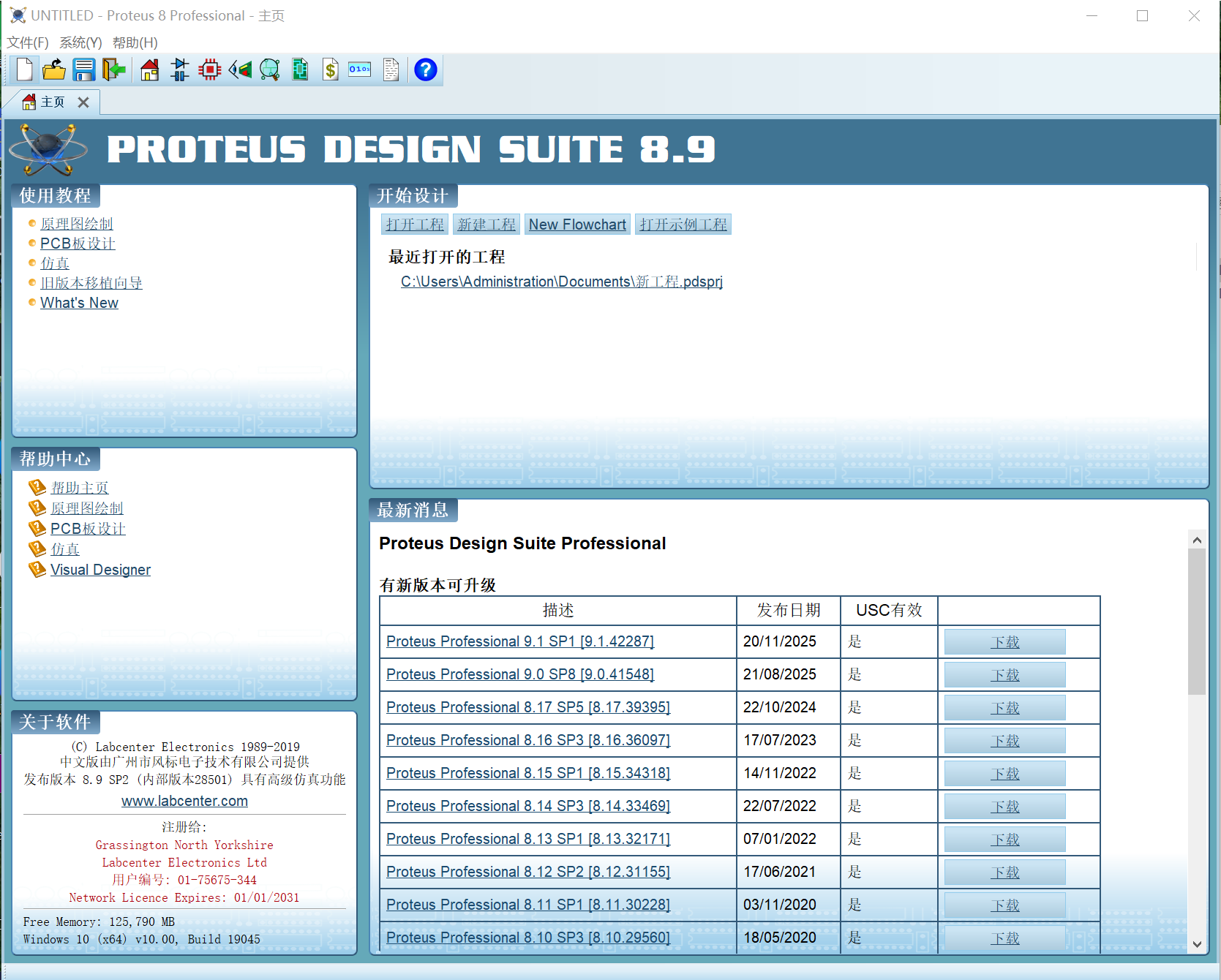Go to Home page toolbar icon
Screen dimensions: 1221x980
(x=150, y=69)
